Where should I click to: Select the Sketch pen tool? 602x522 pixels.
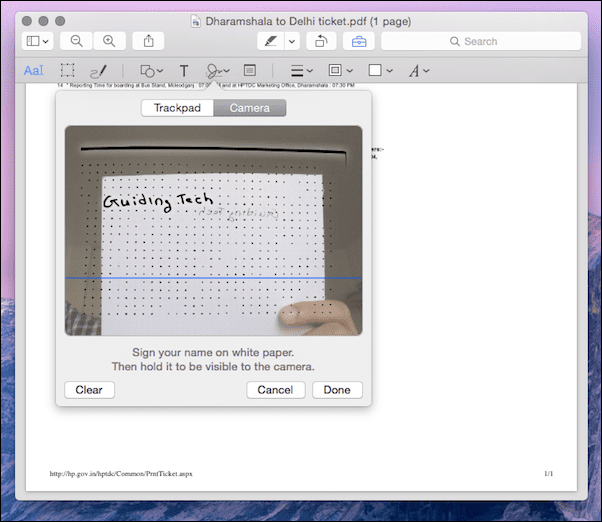pyautogui.click(x=98, y=71)
